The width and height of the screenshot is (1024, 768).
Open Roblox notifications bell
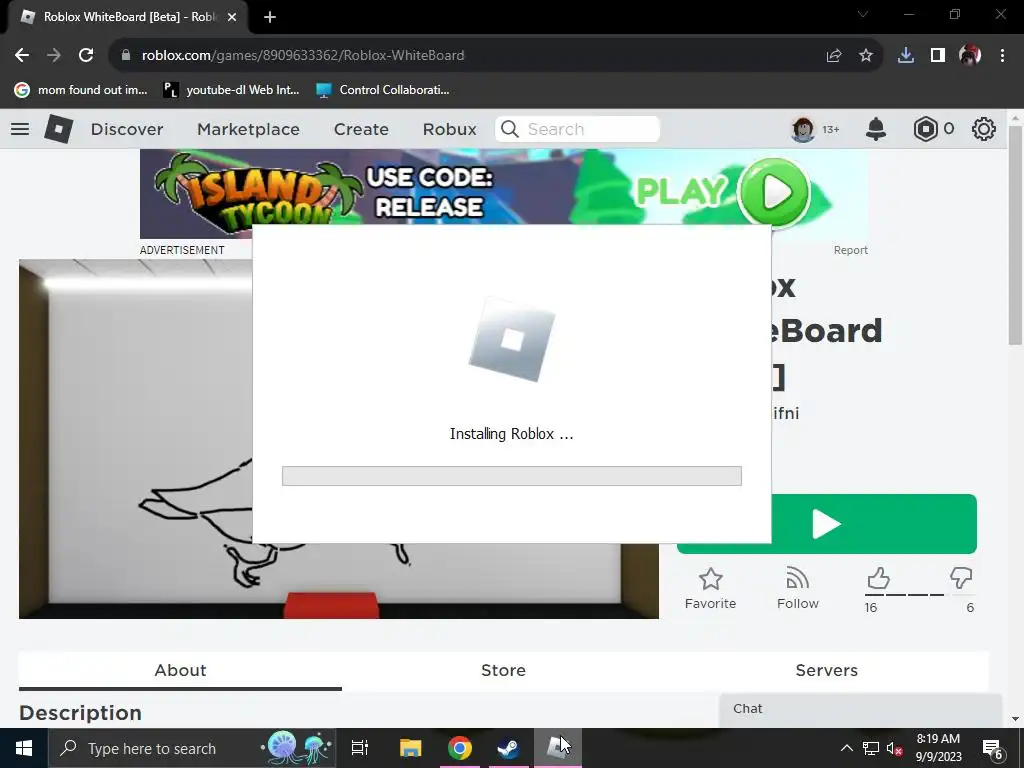tap(876, 129)
